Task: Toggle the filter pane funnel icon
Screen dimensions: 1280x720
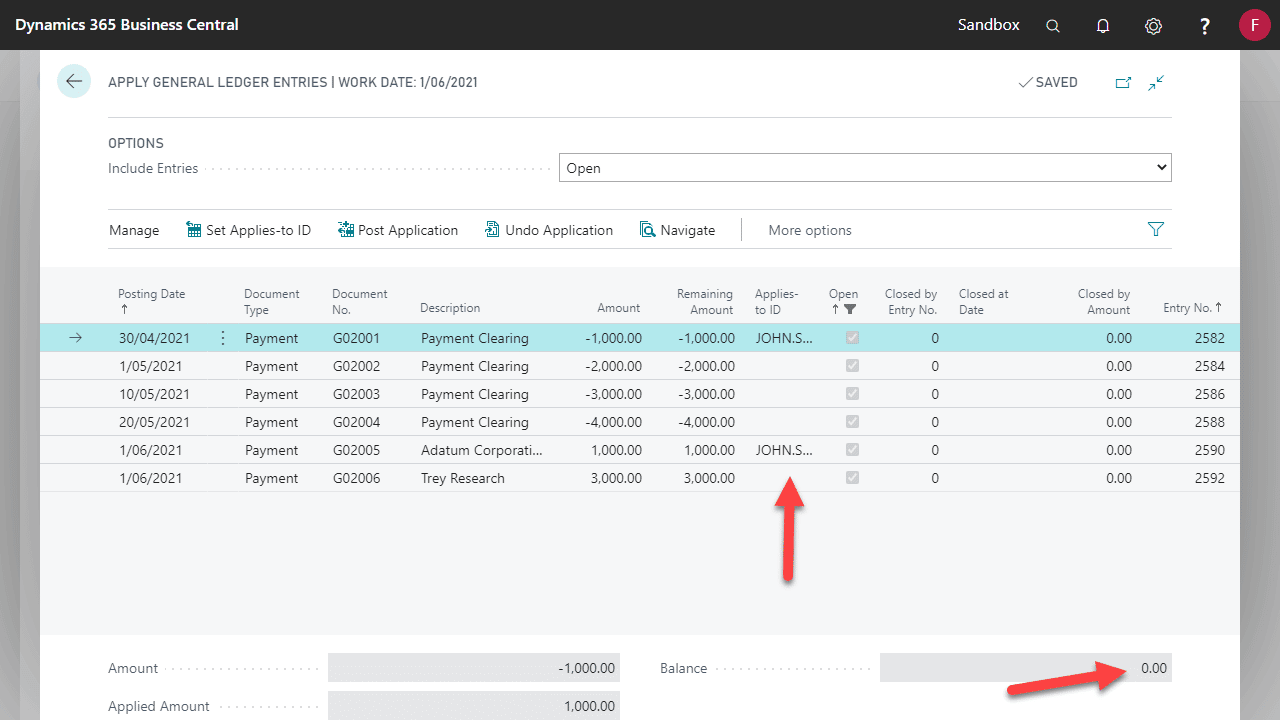Action: pyautogui.click(x=1156, y=230)
